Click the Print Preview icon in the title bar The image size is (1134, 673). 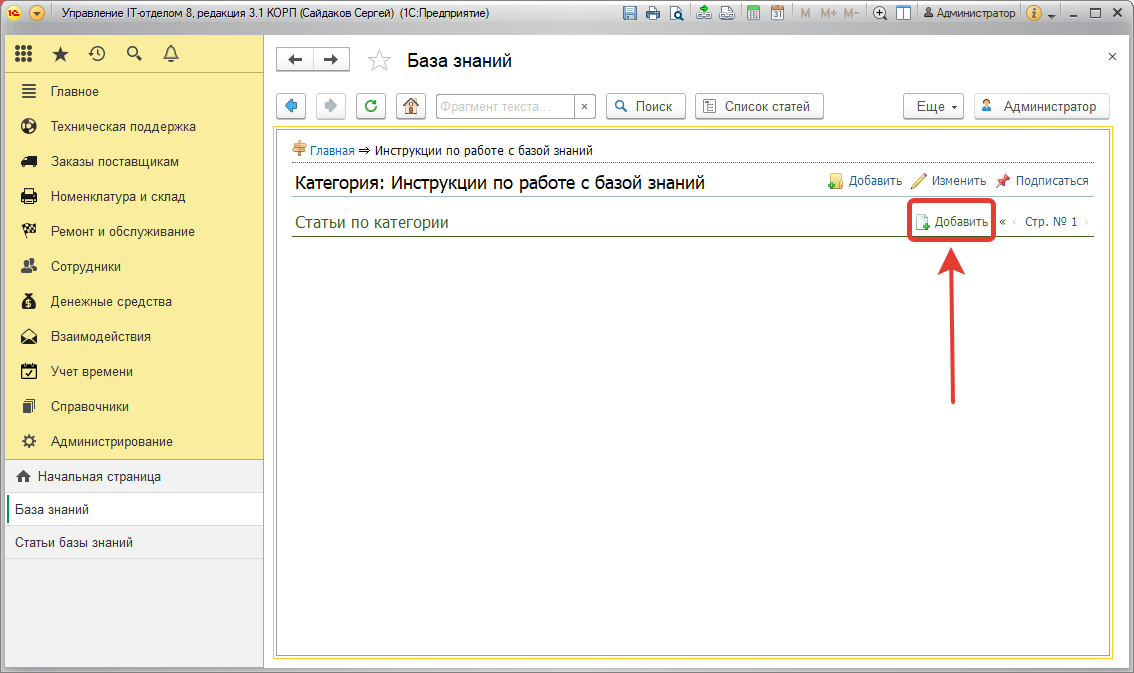click(x=676, y=13)
